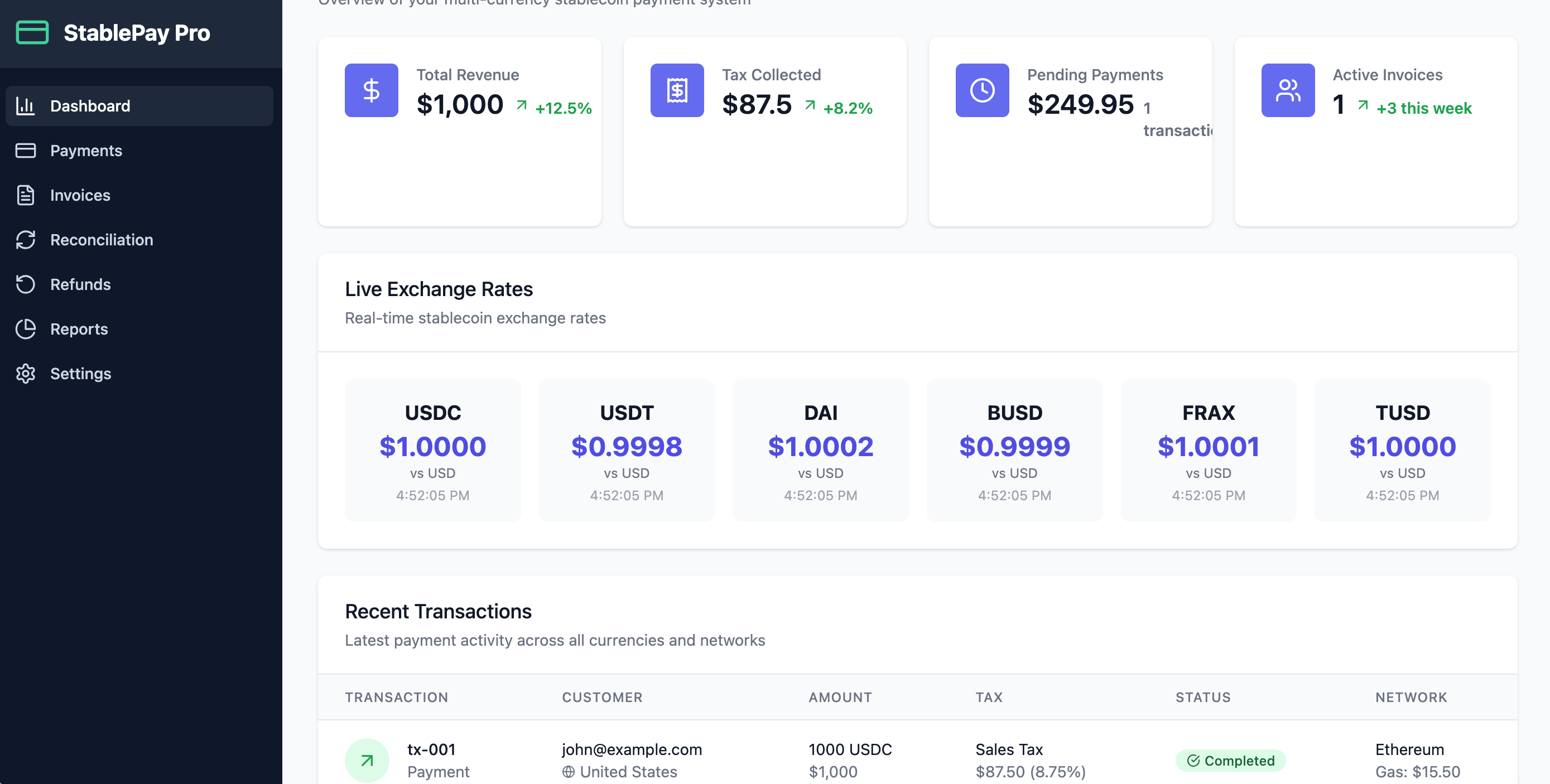Image resolution: width=1550 pixels, height=784 pixels.
Task: Click the tx-001 transaction ID
Action: 431,749
